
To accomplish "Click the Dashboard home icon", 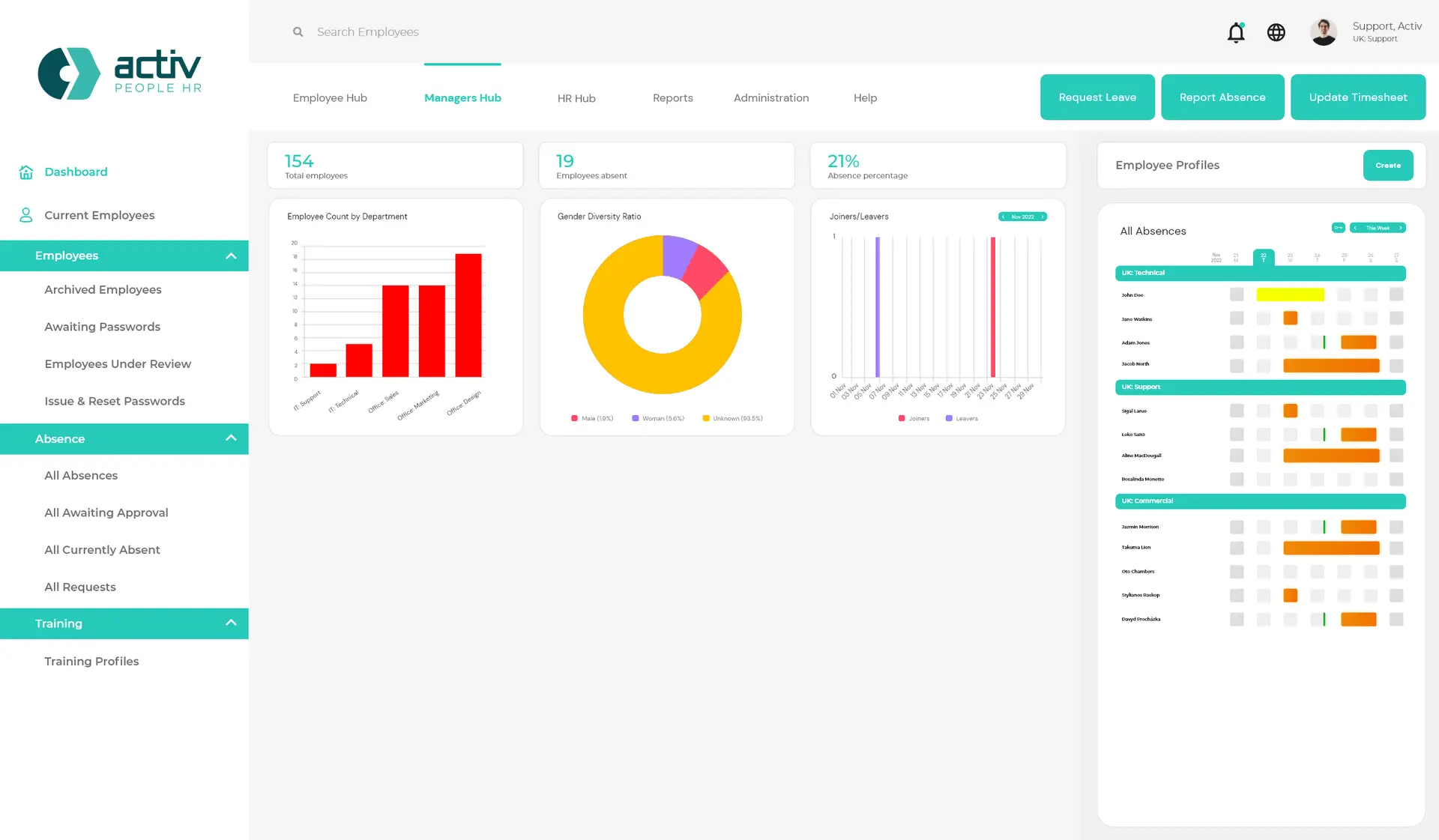I will (26, 172).
